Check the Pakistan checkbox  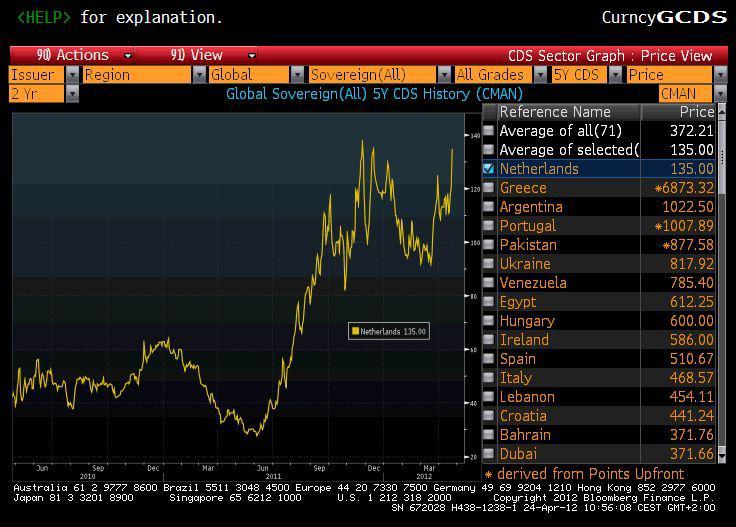(x=489, y=244)
